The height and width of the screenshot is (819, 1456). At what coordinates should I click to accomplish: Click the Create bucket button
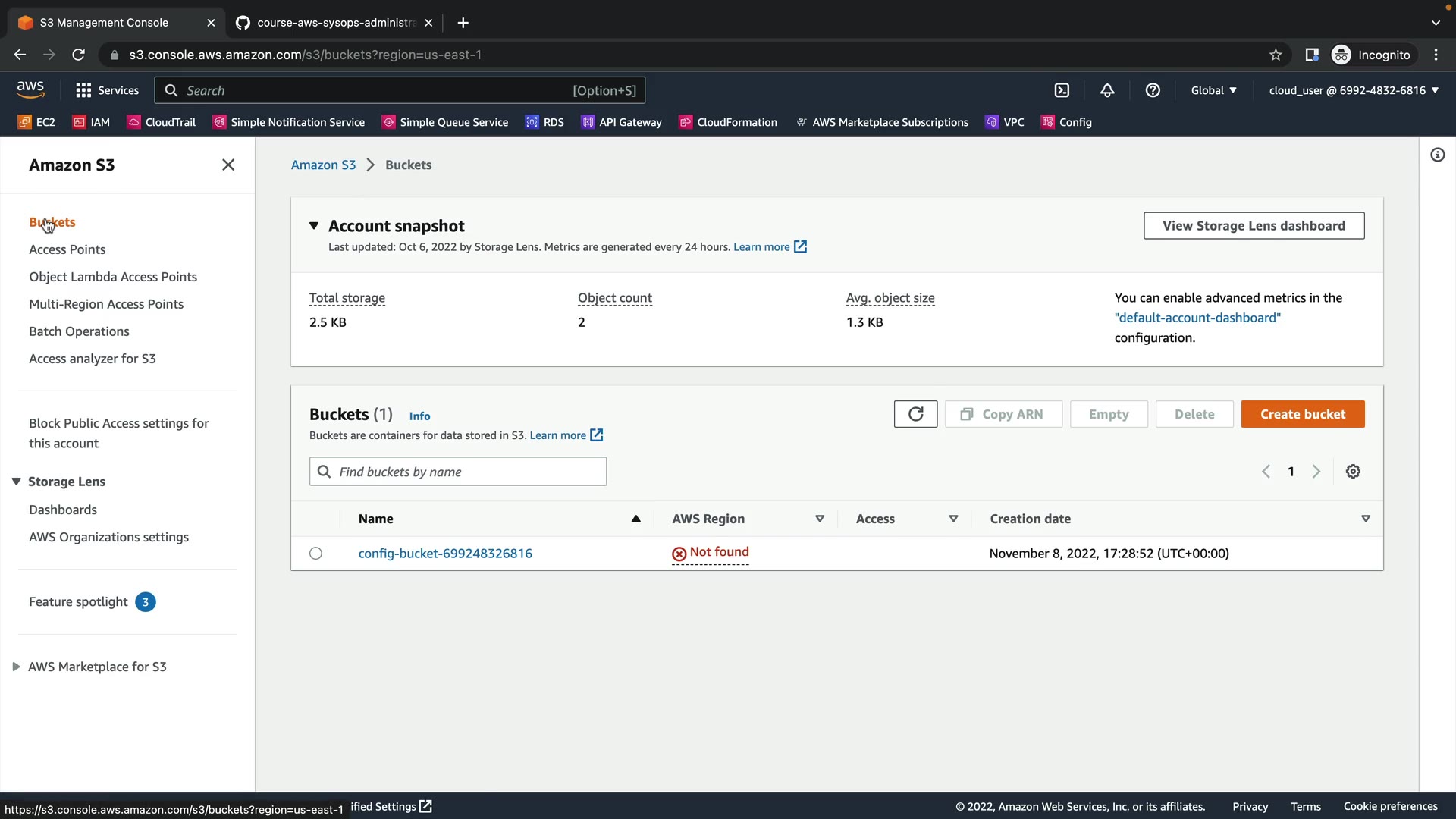tap(1302, 414)
